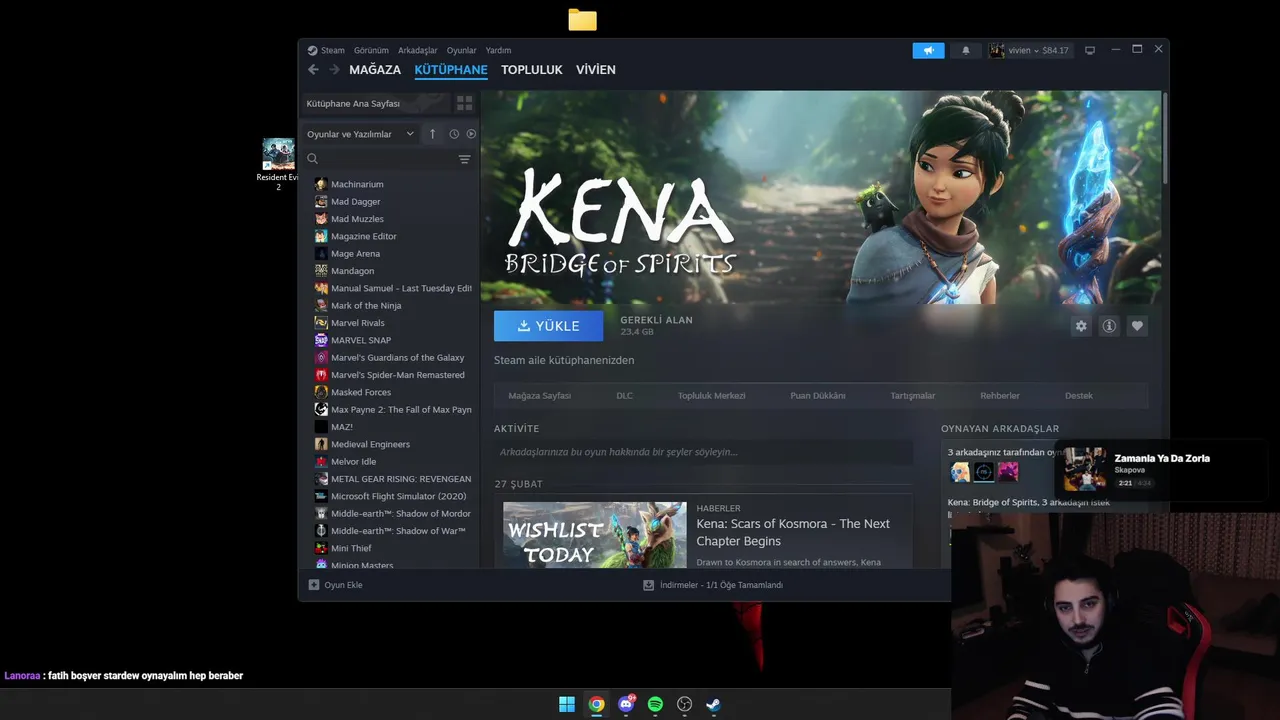Image resolution: width=1280 pixels, height=720 pixels.
Task: Click the activity comment input field
Action: pos(703,452)
